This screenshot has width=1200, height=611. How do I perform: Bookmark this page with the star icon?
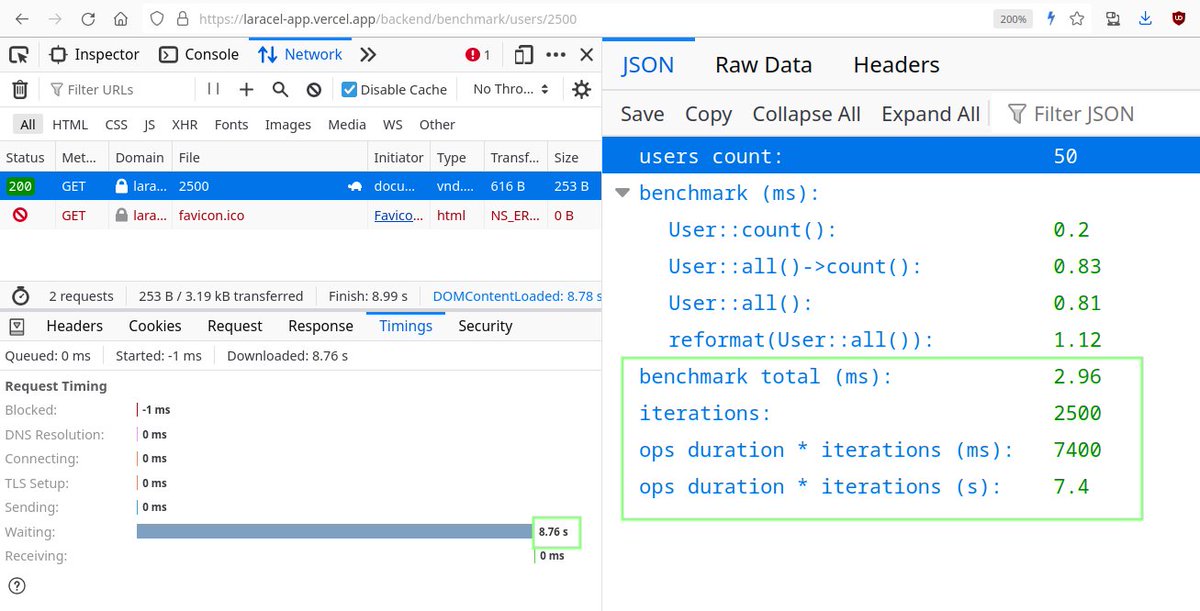[1077, 19]
